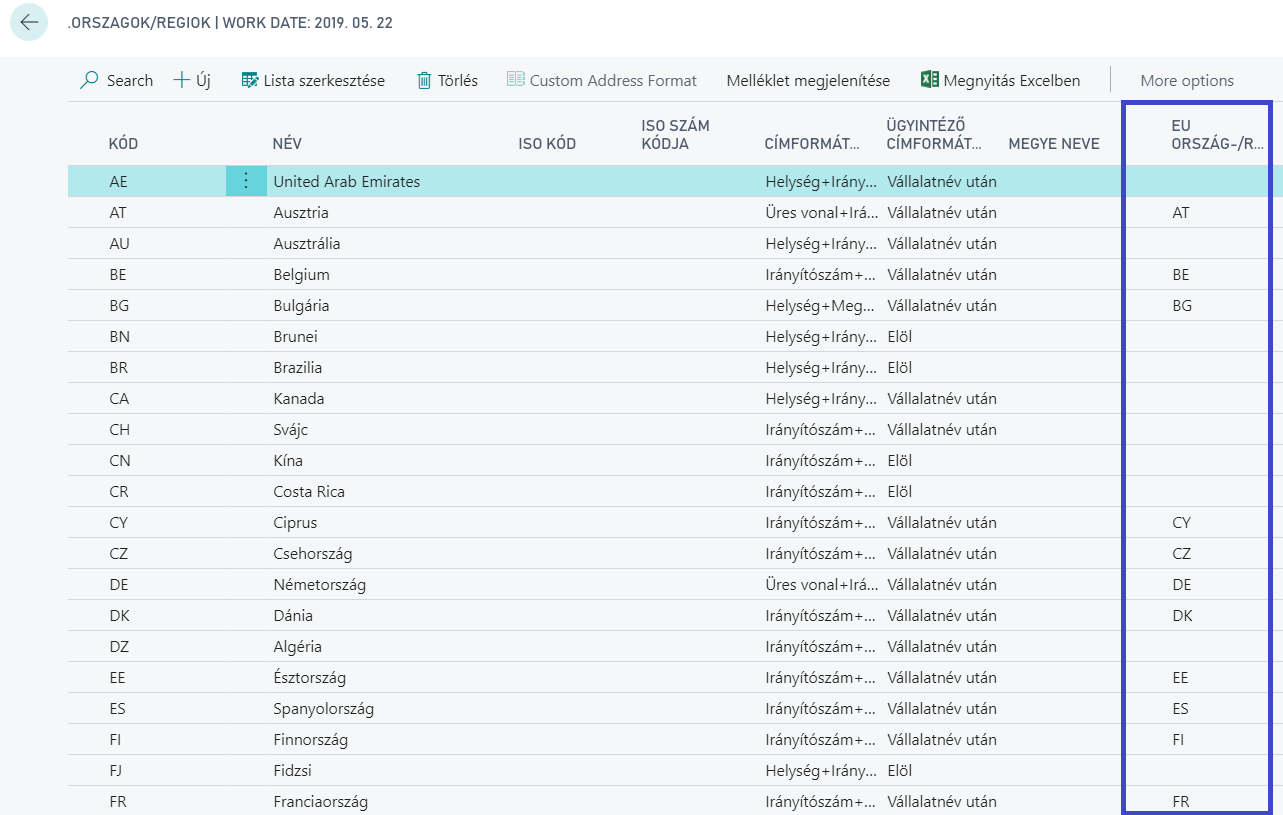The width and height of the screenshot is (1283, 815).
Task: Click the Csehország name cell
Action: click(313, 554)
